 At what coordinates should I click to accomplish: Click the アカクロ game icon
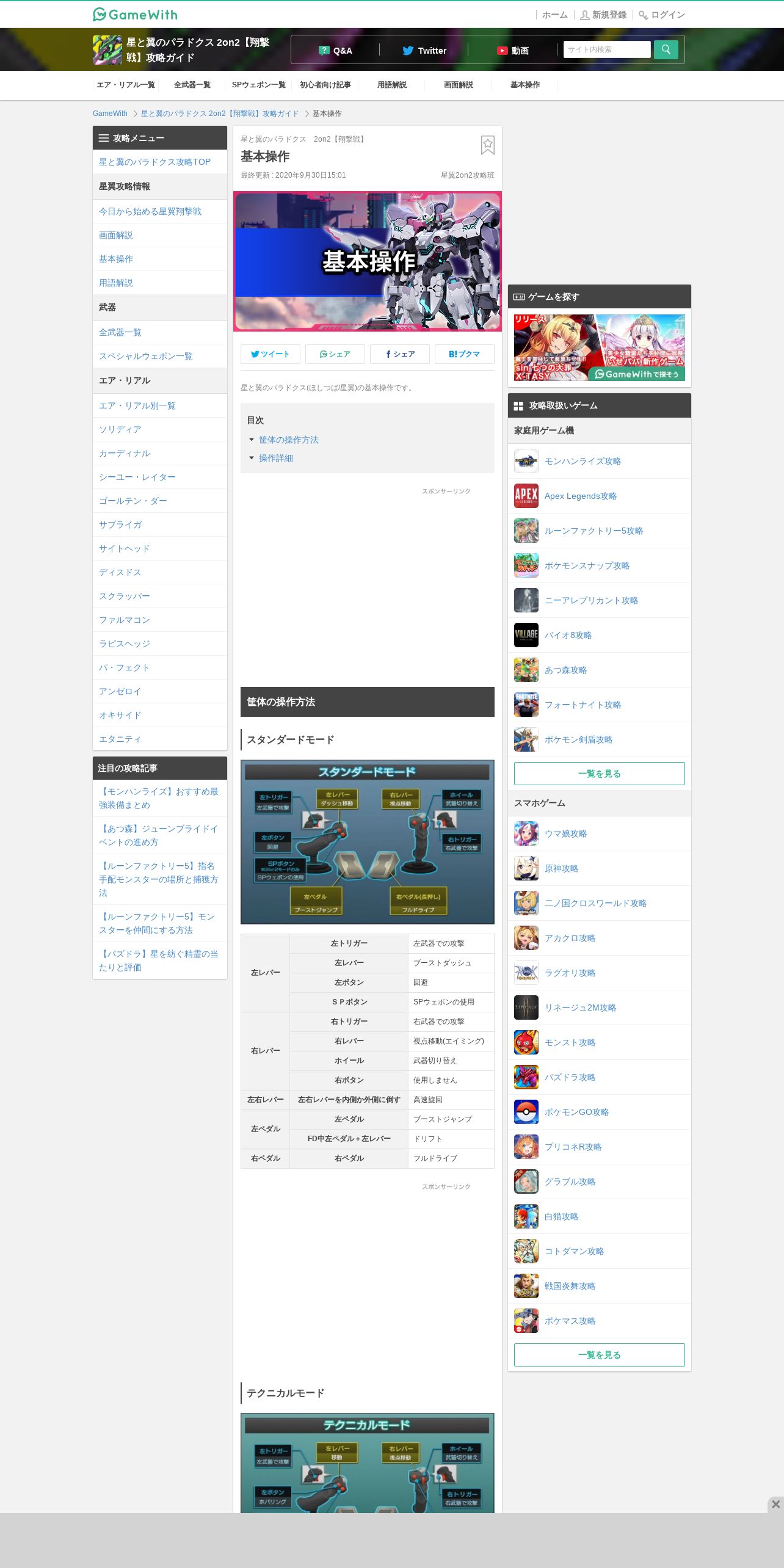pos(526,938)
